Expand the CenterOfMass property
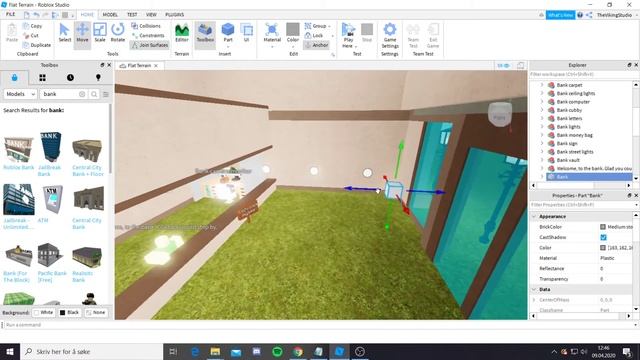 534,300
